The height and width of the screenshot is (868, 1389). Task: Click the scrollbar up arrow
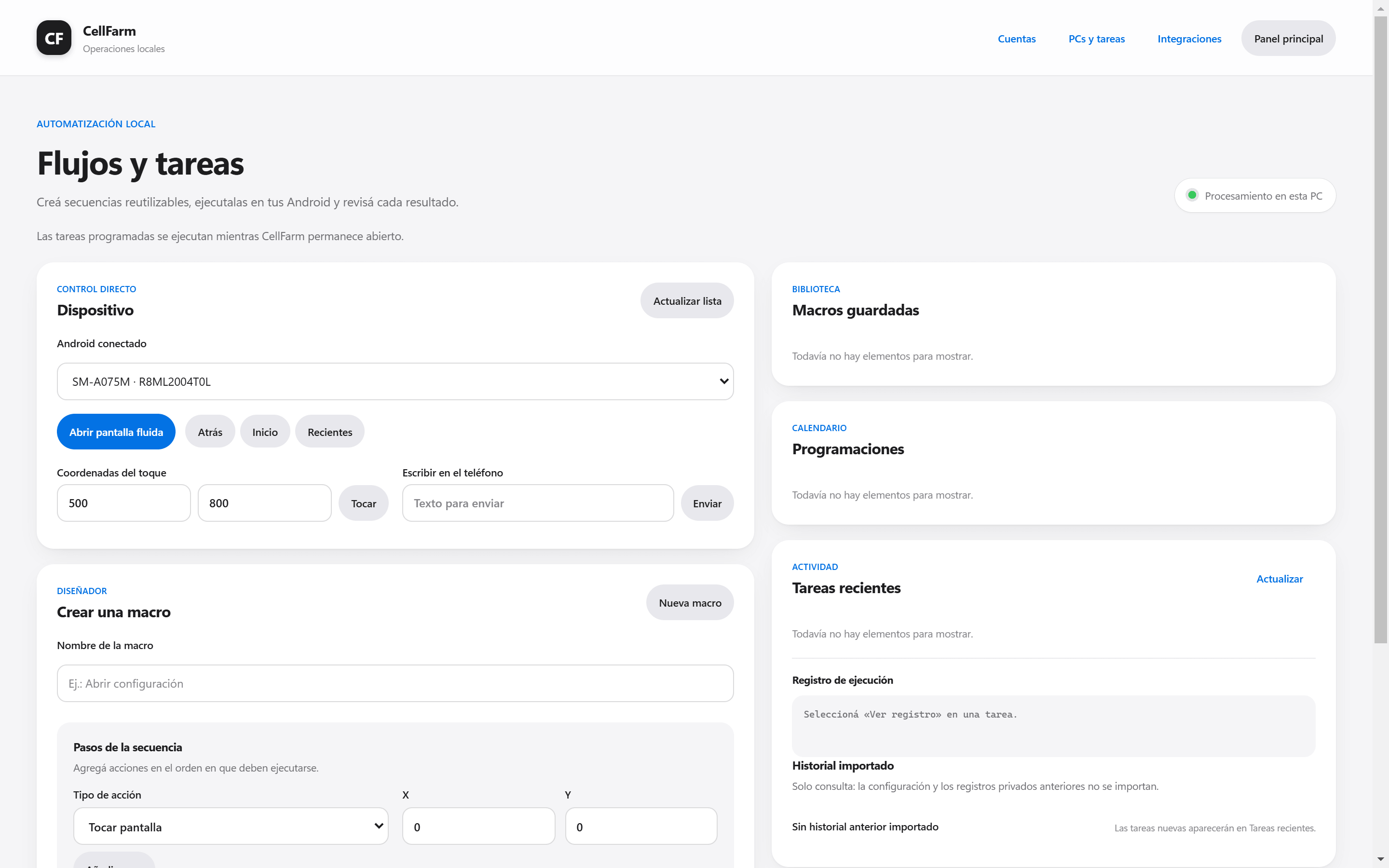1380,8
